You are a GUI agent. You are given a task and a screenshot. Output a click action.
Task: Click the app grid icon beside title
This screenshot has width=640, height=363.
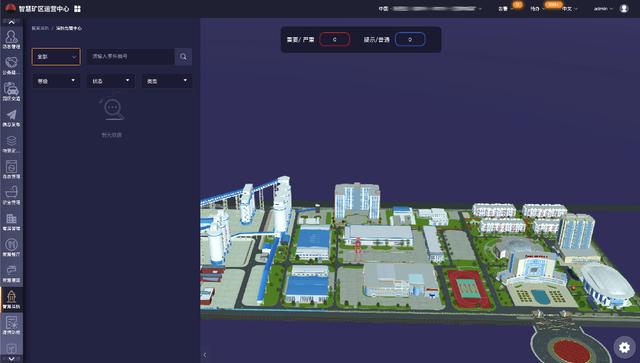77,9
